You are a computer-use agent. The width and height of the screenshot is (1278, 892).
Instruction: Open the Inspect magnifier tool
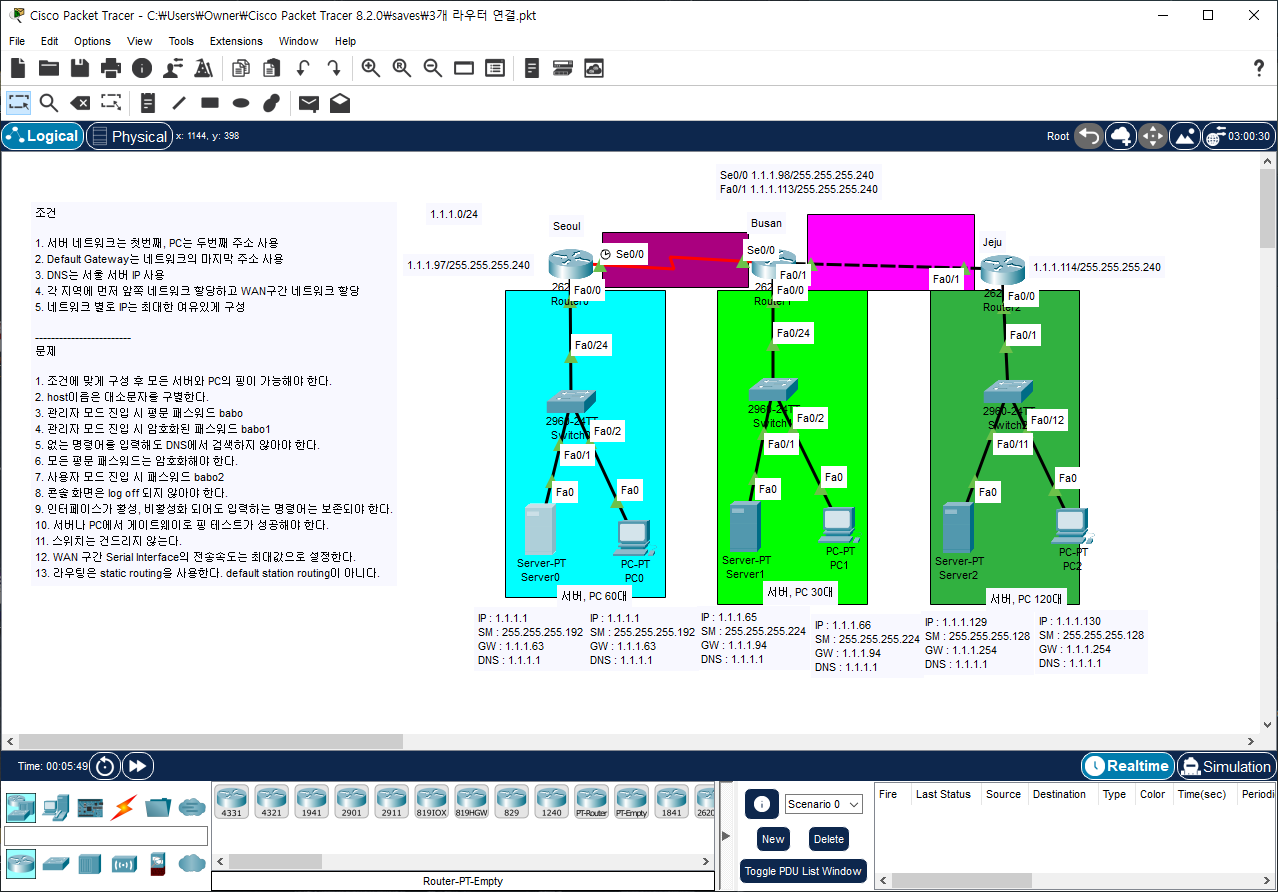(x=49, y=103)
